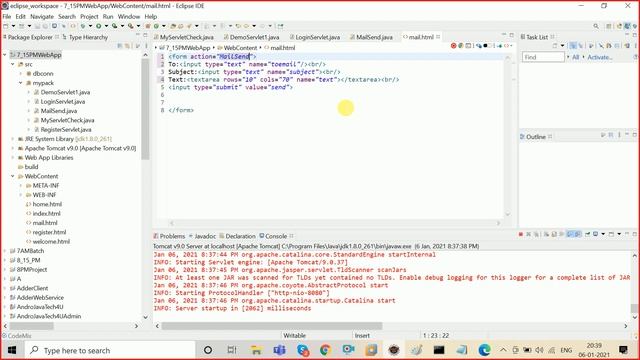Collapse the WebContent folder
The image size is (640, 360).
tap(13, 176)
